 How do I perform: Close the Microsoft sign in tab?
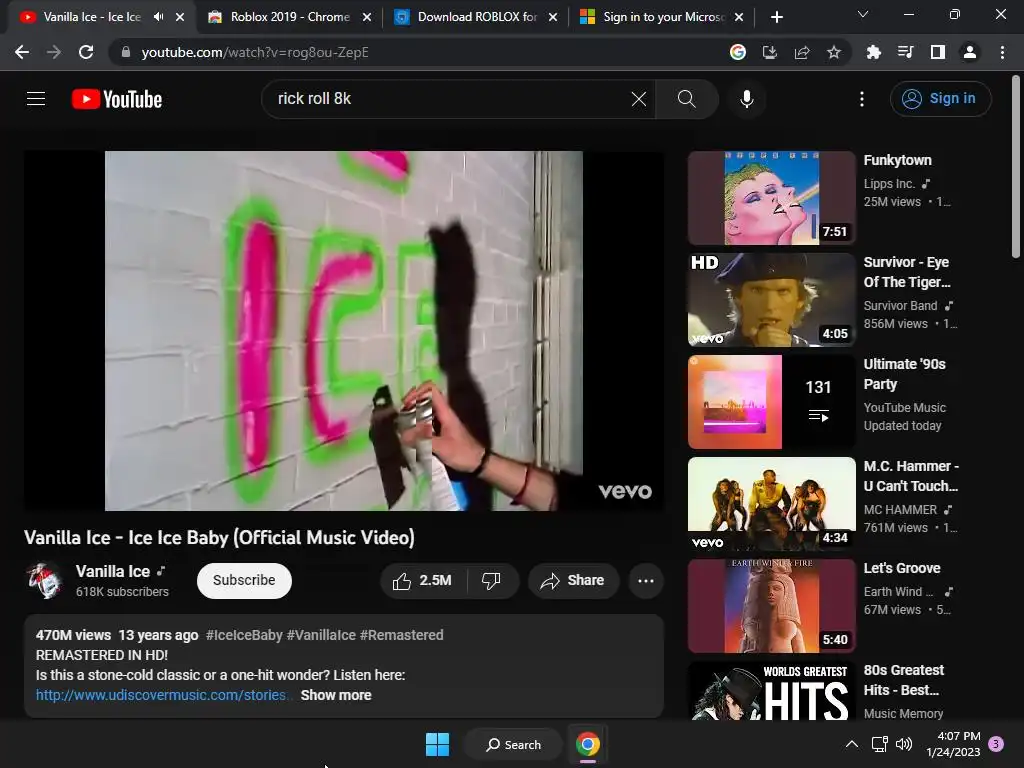pos(739,17)
